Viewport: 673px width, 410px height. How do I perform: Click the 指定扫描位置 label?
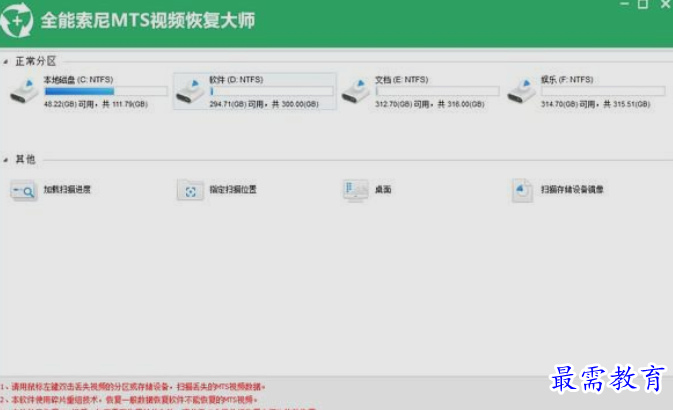(x=233, y=189)
